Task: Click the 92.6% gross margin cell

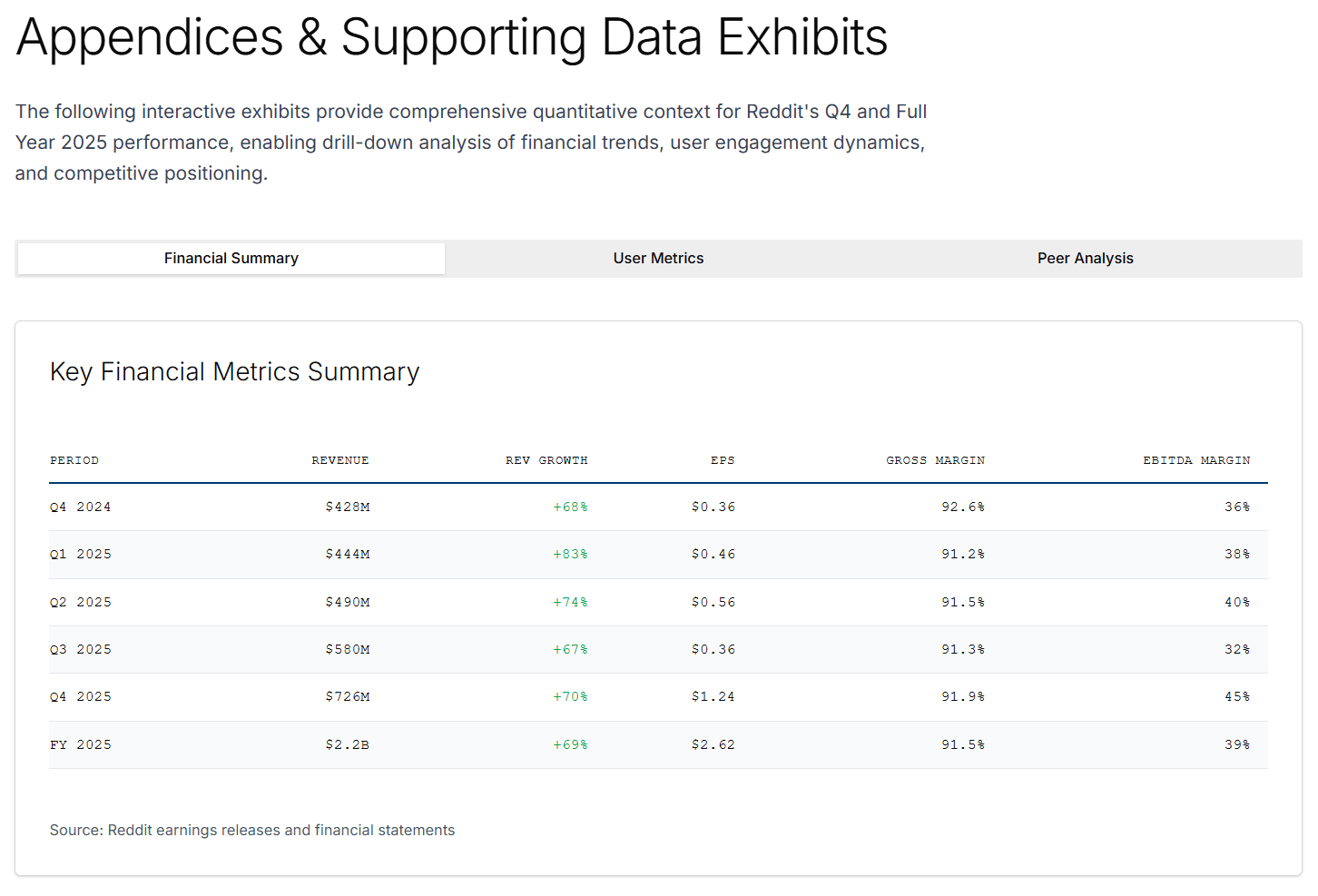Action: tap(963, 507)
